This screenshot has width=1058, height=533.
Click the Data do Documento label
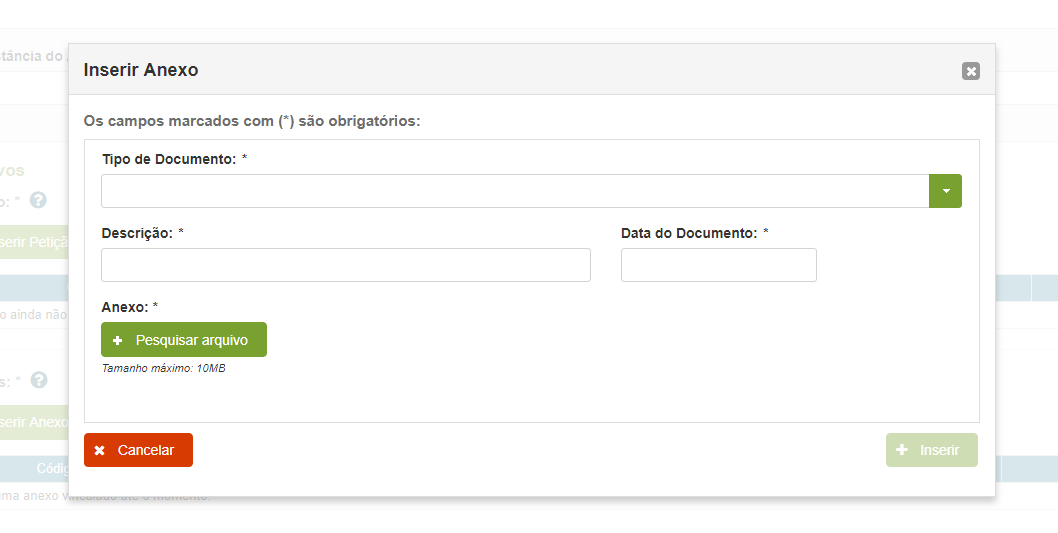click(x=689, y=233)
